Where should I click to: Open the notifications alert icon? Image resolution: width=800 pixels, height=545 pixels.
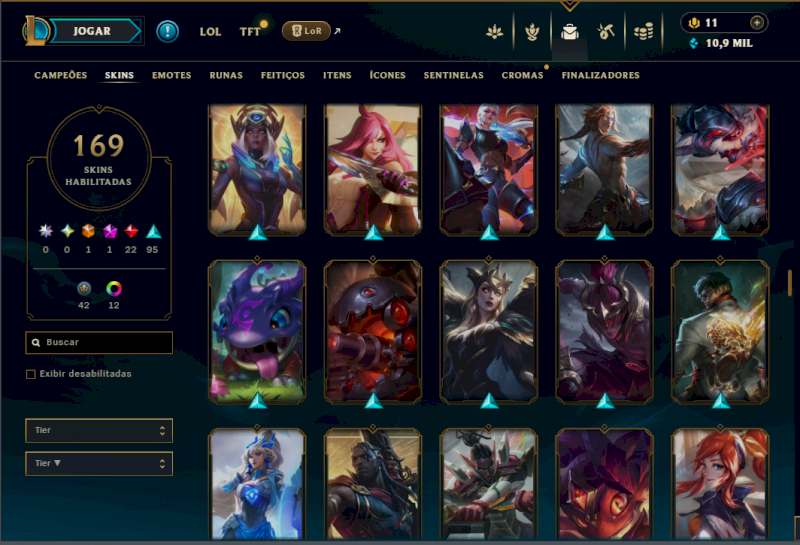pyautogui.click(x=167, y=31)
